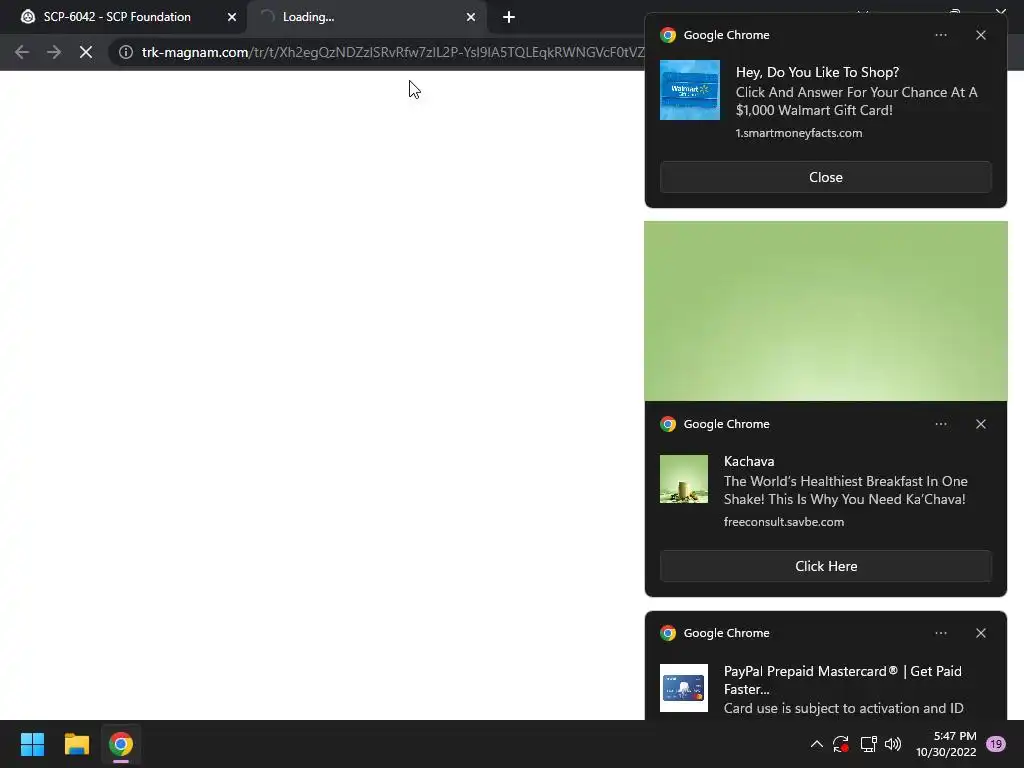
Task: Click the Click Here button
Action: pos(825,566)
